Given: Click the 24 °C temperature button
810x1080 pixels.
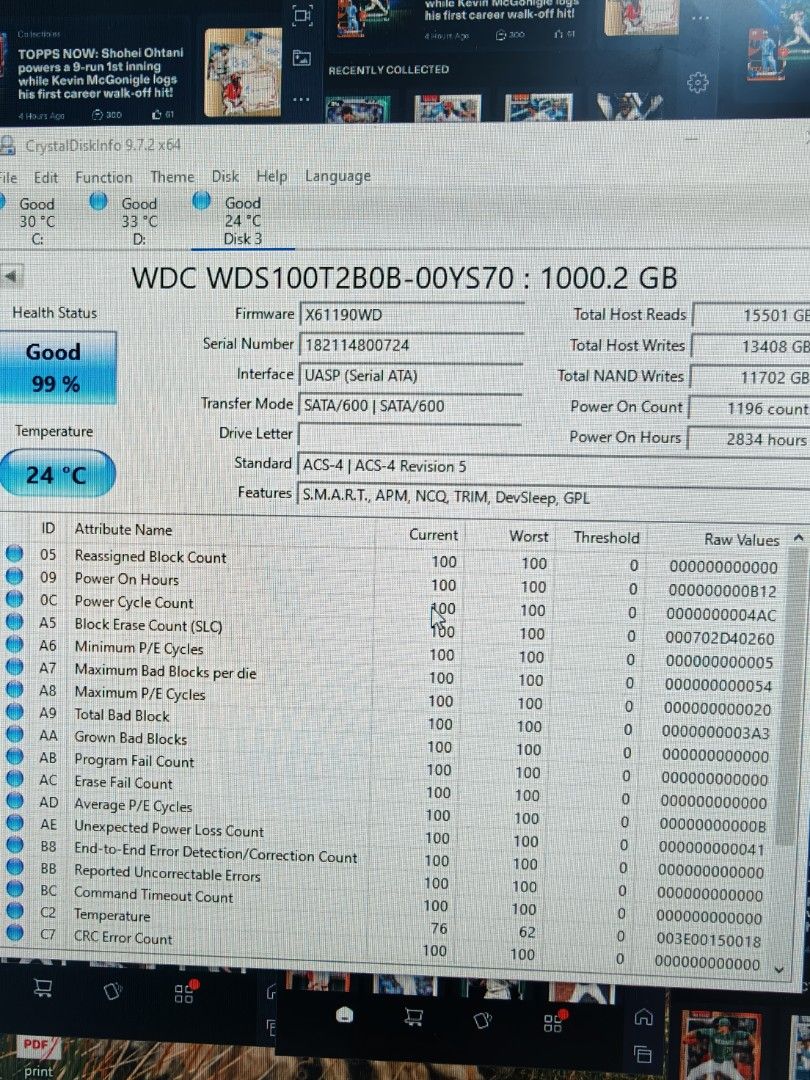Looking at the screenshot, I should [x=56, y=474].
